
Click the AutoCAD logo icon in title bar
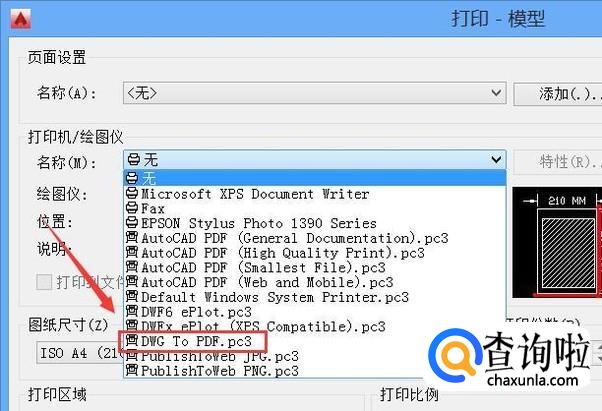point(21,18)
